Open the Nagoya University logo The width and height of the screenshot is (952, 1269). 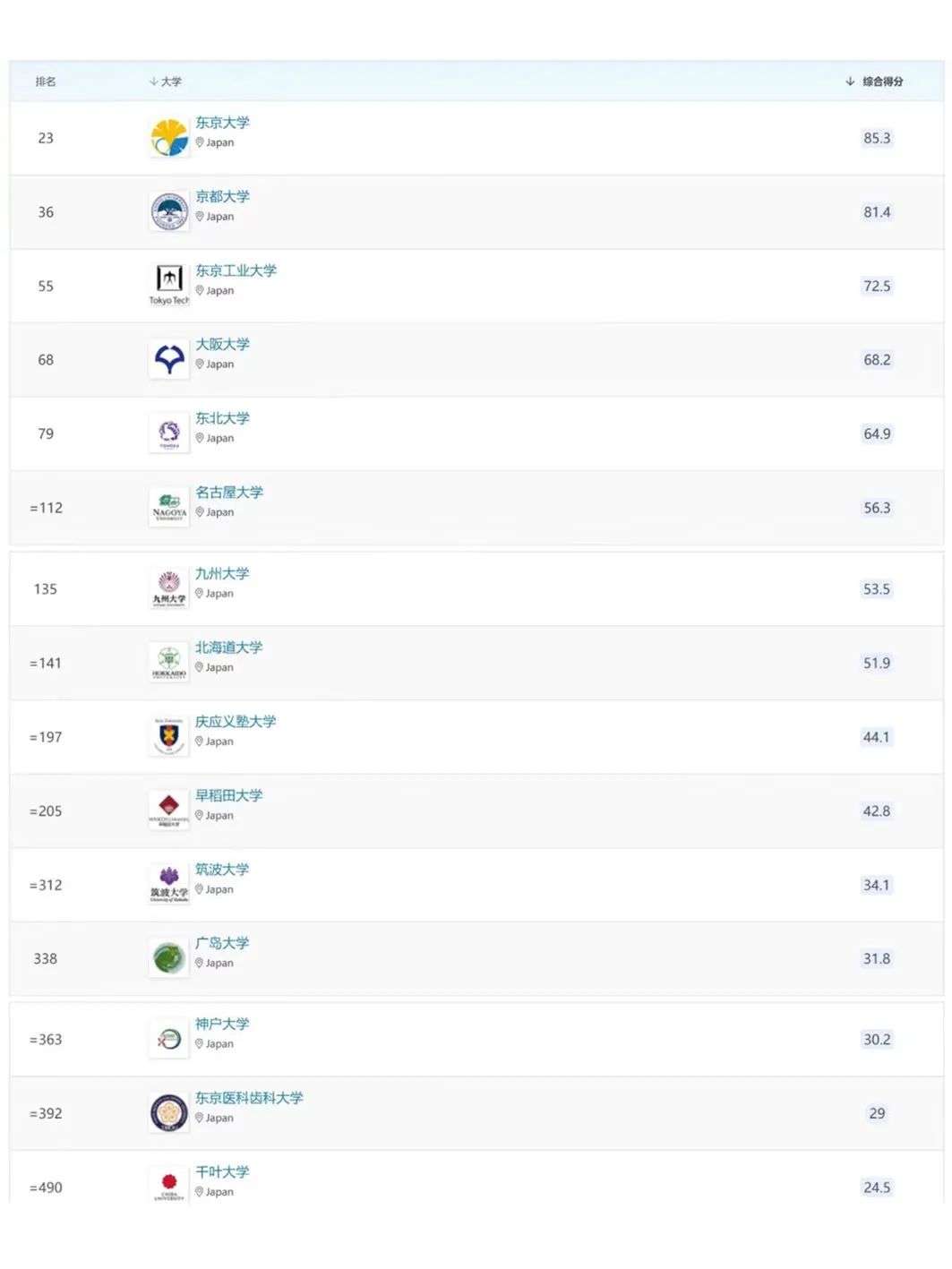click(x=169, y=508)
